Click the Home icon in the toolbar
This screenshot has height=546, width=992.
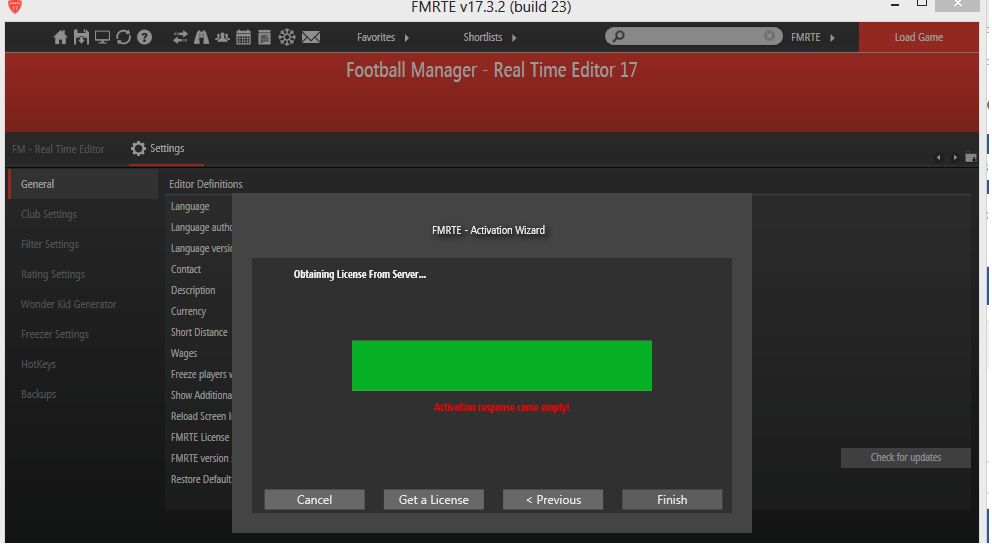60,37
